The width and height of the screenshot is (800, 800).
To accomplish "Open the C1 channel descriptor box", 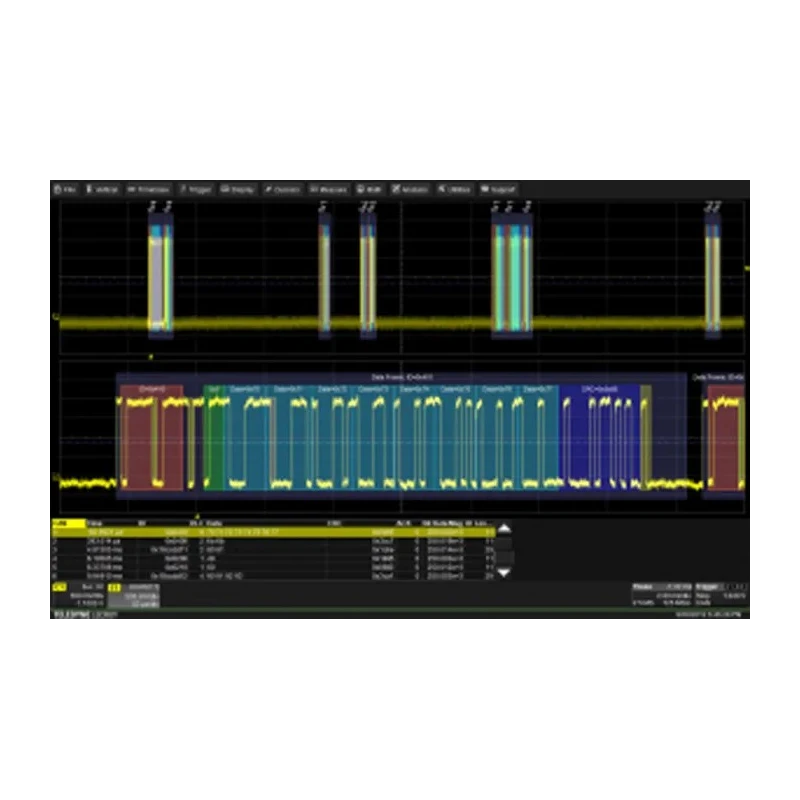I will (x=79, y=595).
